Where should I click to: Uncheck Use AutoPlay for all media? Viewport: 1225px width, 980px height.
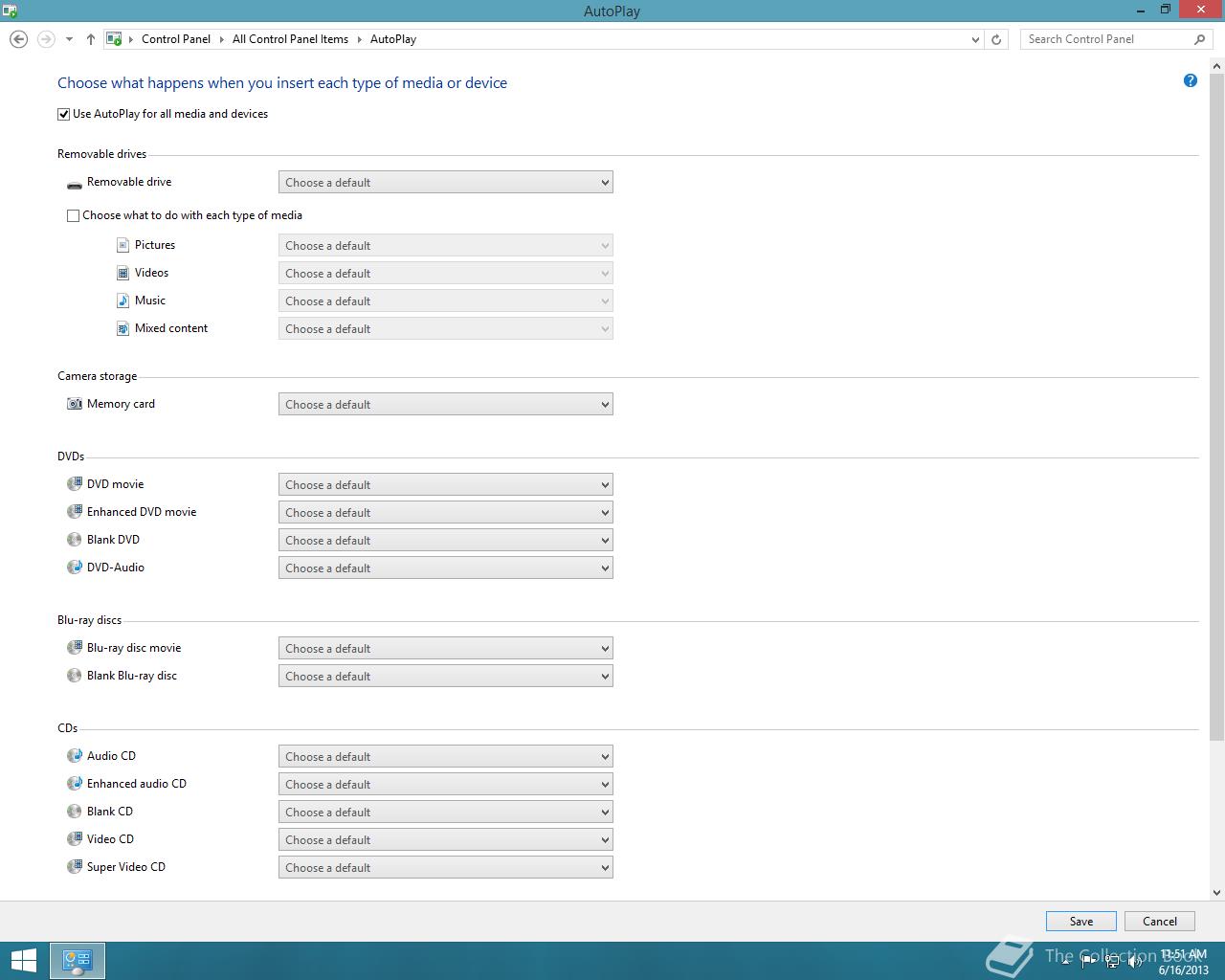coord(64,114)
